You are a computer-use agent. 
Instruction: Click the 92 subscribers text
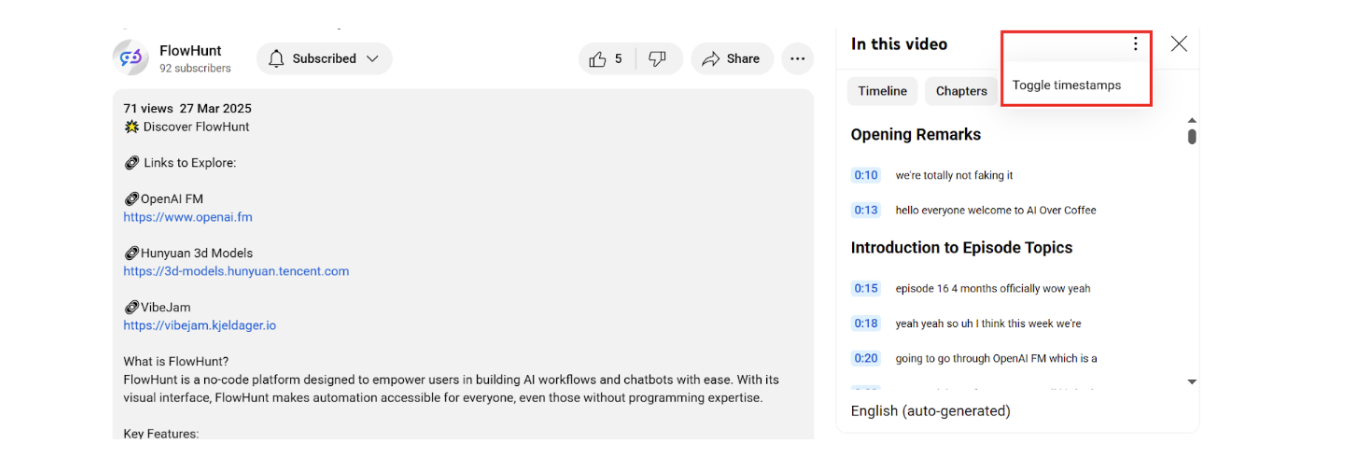195,69
